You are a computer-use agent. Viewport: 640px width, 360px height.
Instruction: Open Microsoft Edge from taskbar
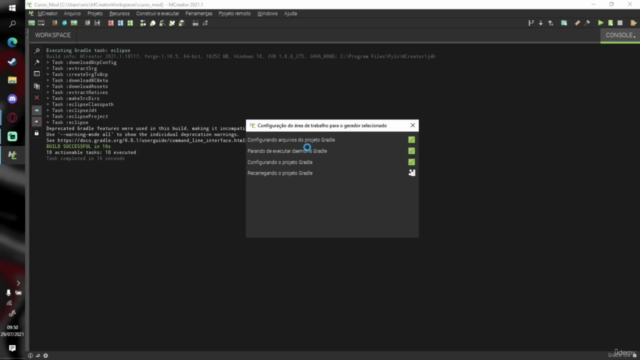tap(12, 42)
